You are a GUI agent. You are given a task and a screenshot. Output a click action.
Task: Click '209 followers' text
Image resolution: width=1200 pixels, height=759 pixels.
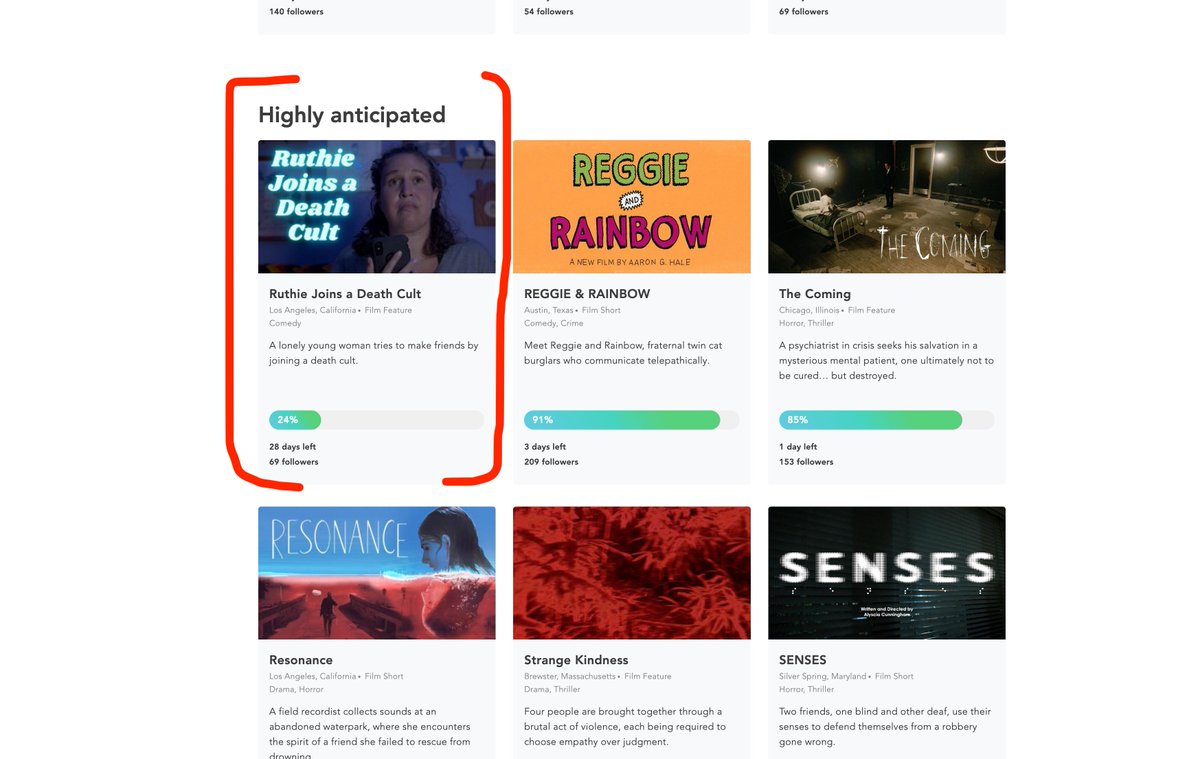[x=551, y=462]
